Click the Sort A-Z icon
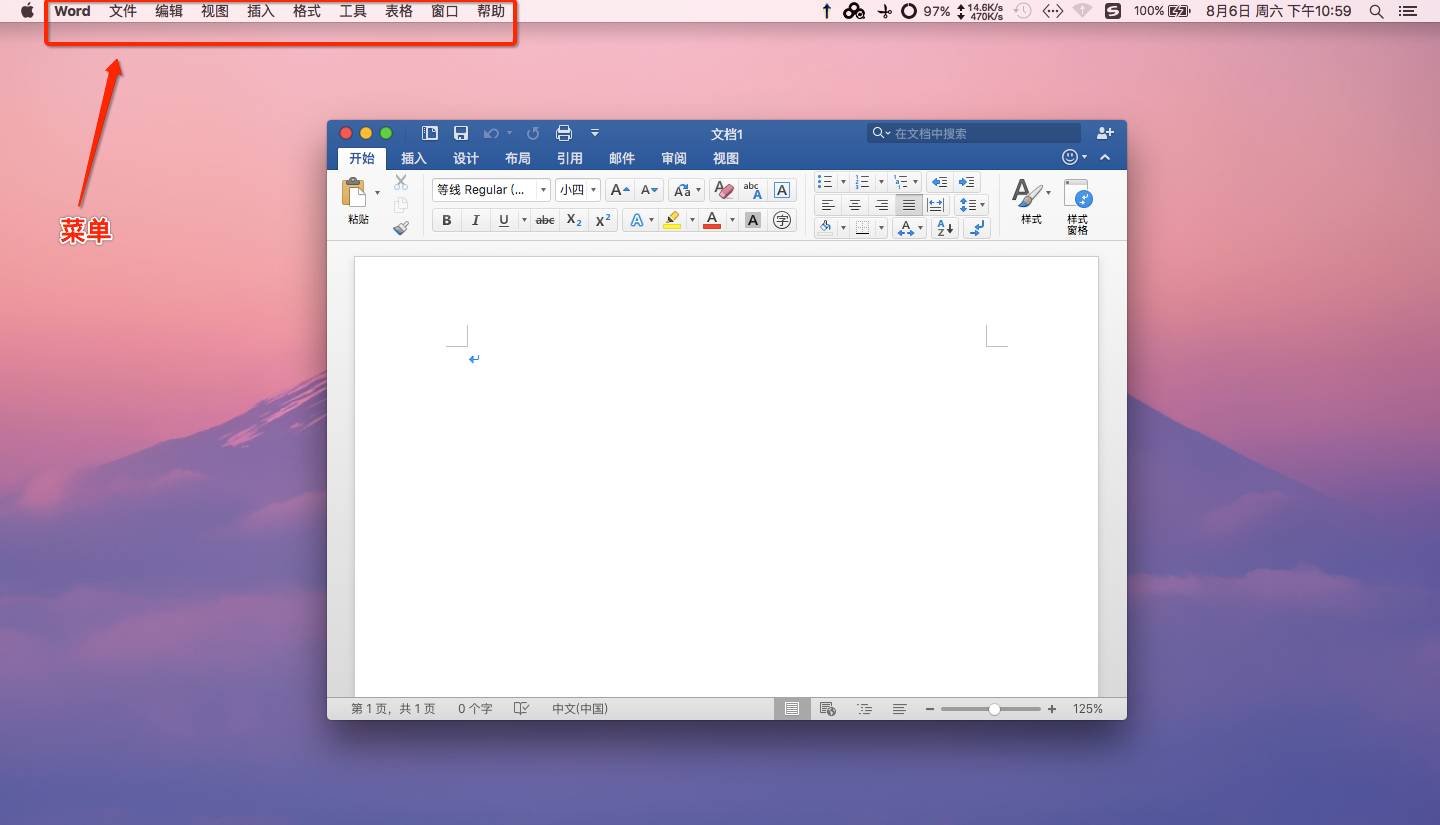 click(944, 228)
